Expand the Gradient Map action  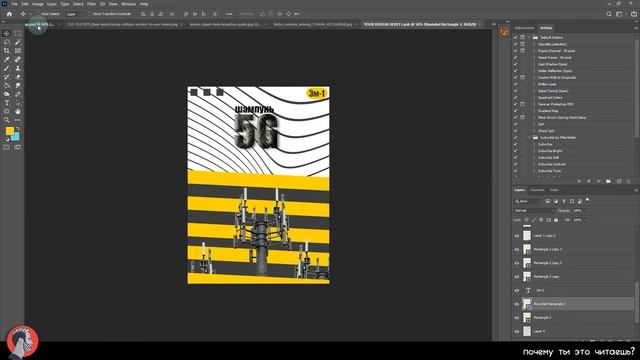click(x=534, y=111)
